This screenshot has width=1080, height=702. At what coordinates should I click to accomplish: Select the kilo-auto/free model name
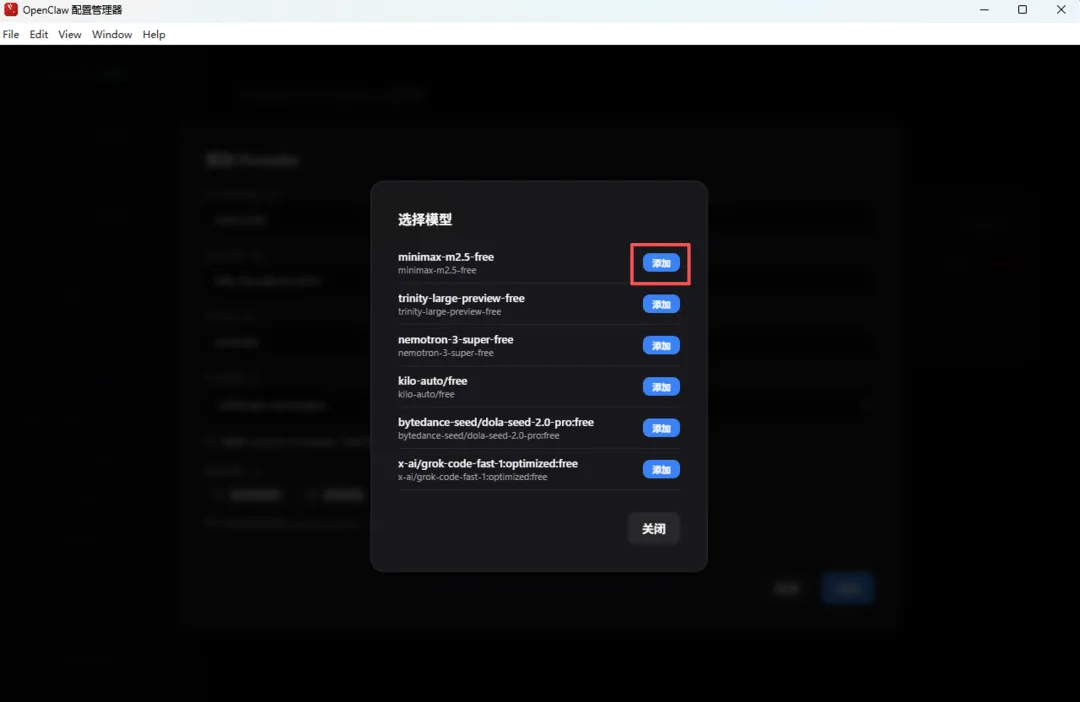coord(433,381)
